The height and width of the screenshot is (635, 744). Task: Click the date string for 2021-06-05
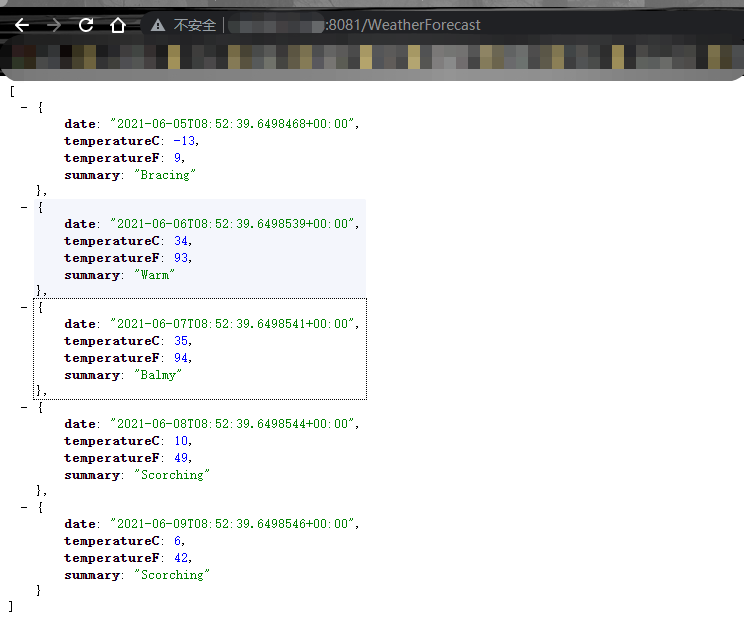[232, 124]
